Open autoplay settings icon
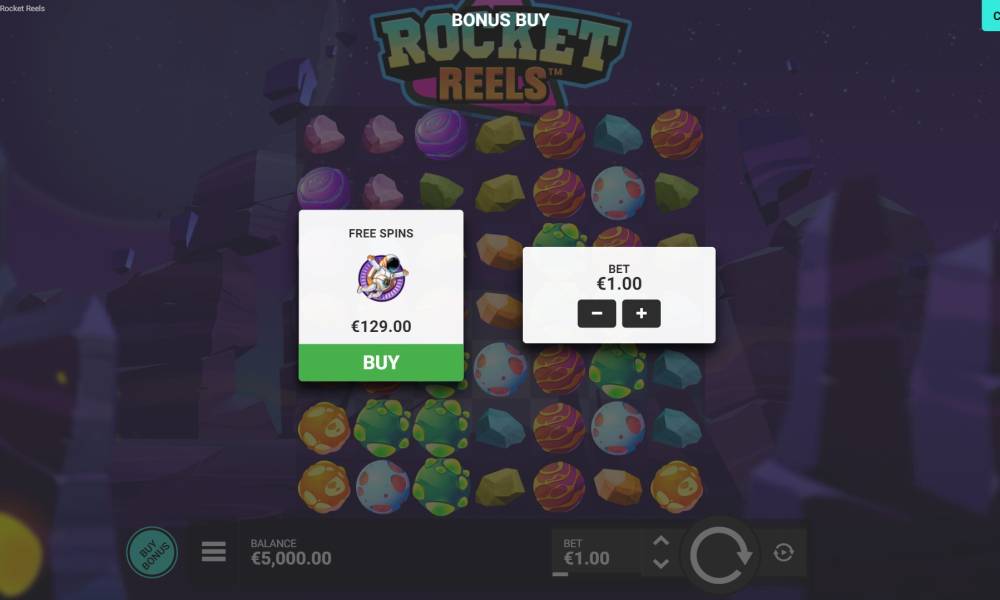This screenshot has width=1000, height=600. pyautogui.click(x=783, y=552)
